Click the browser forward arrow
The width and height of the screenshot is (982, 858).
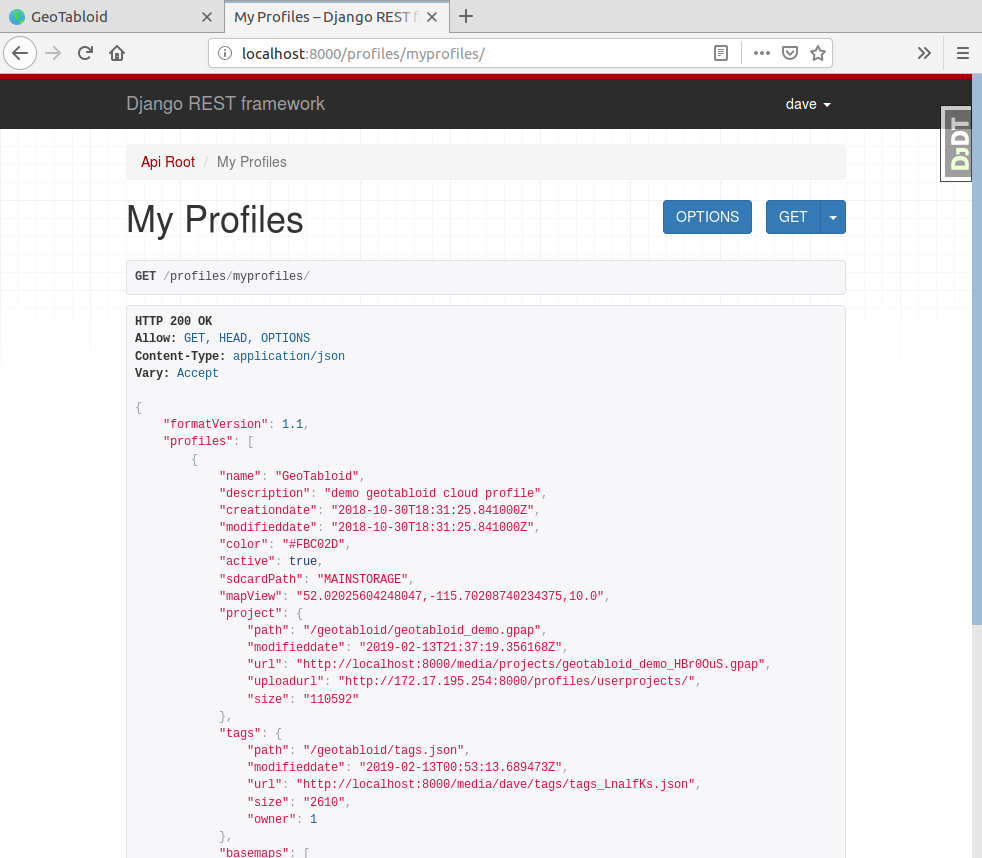coord(53,53)
